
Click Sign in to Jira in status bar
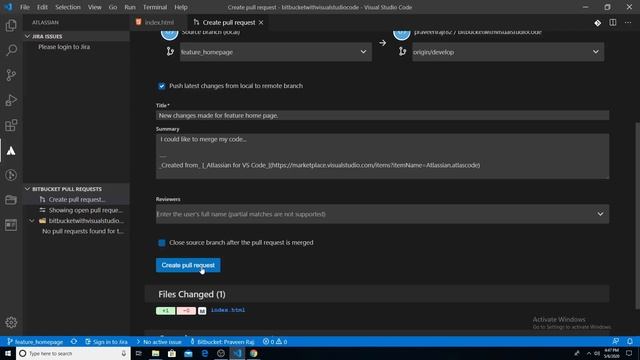[107, 342]
